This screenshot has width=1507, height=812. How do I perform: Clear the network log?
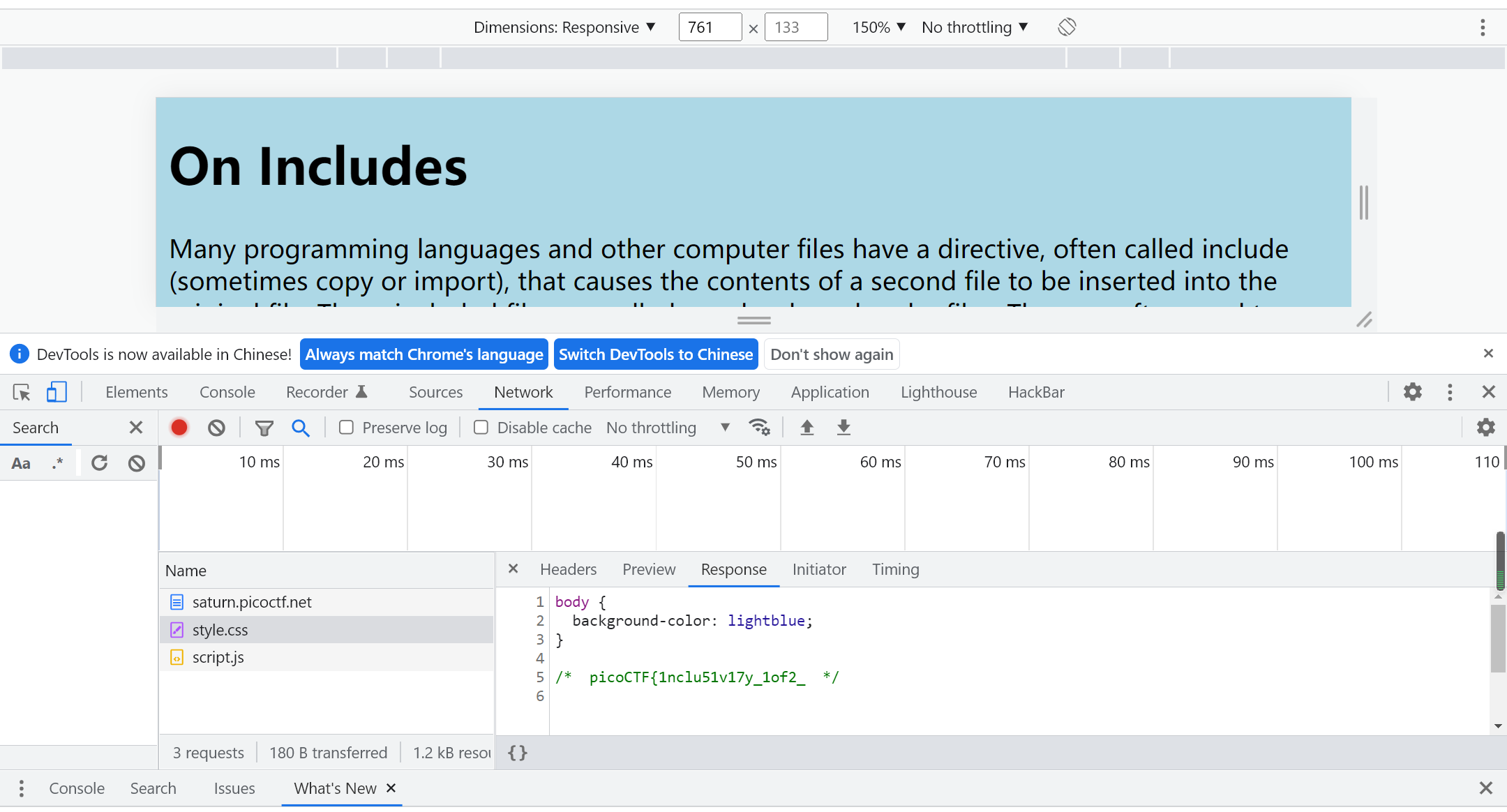coord(216,428)
